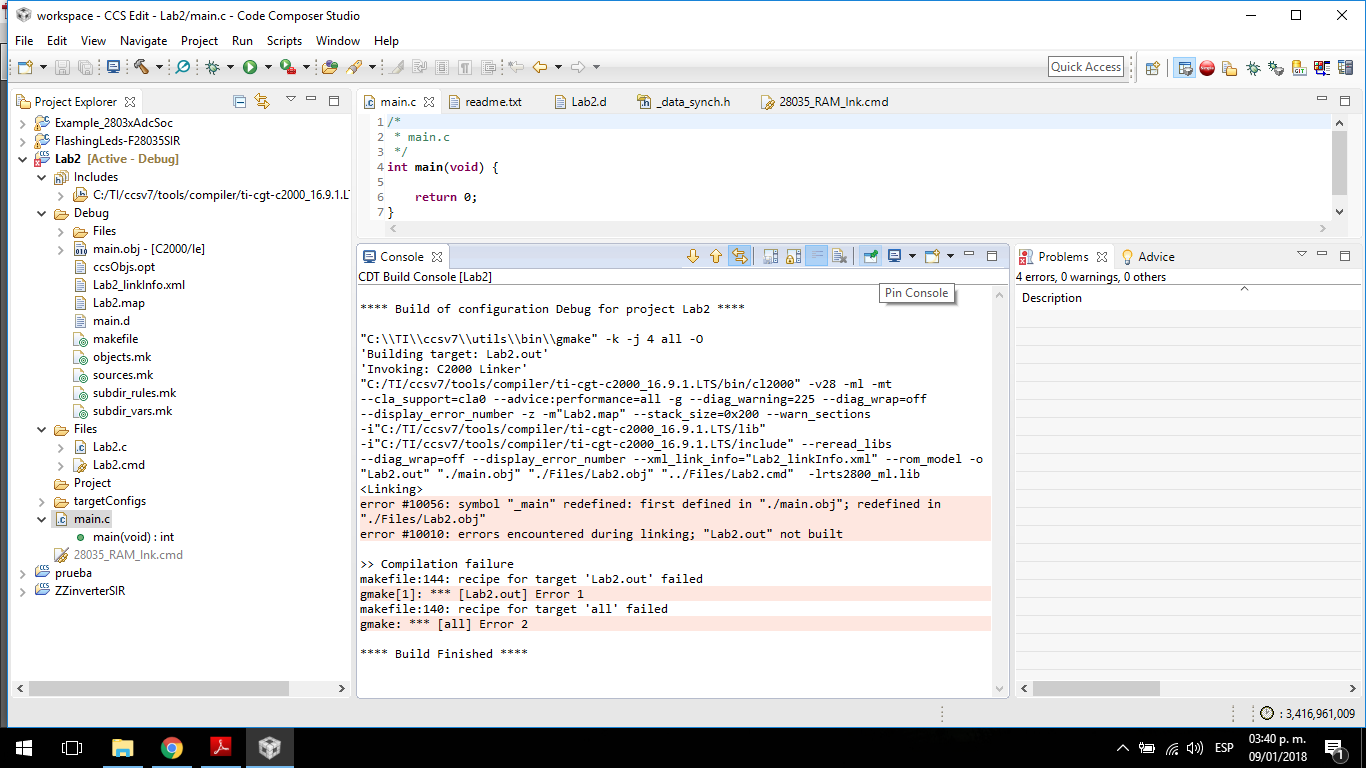This screenshot has width=1366, height=768.
Task: Click the green bug Debug icon
Action: (212, 67)
